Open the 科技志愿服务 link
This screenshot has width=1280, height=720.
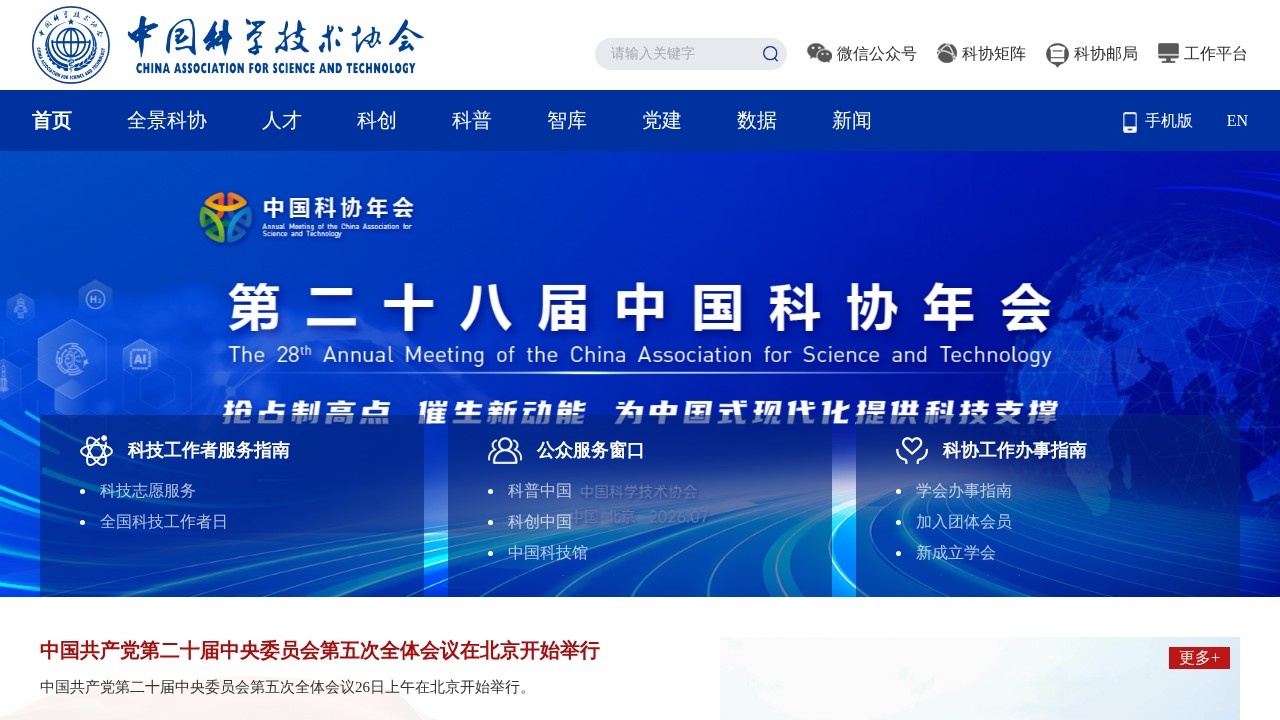(x=148, y=491)
